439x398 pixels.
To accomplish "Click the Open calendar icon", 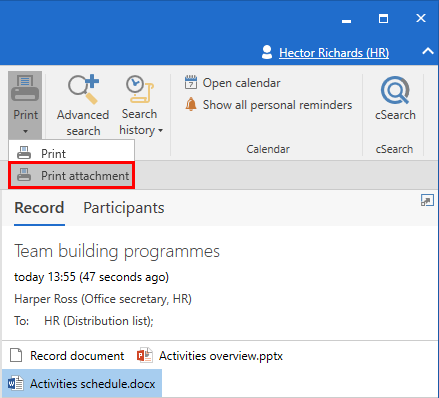I will tap(191, 83).
